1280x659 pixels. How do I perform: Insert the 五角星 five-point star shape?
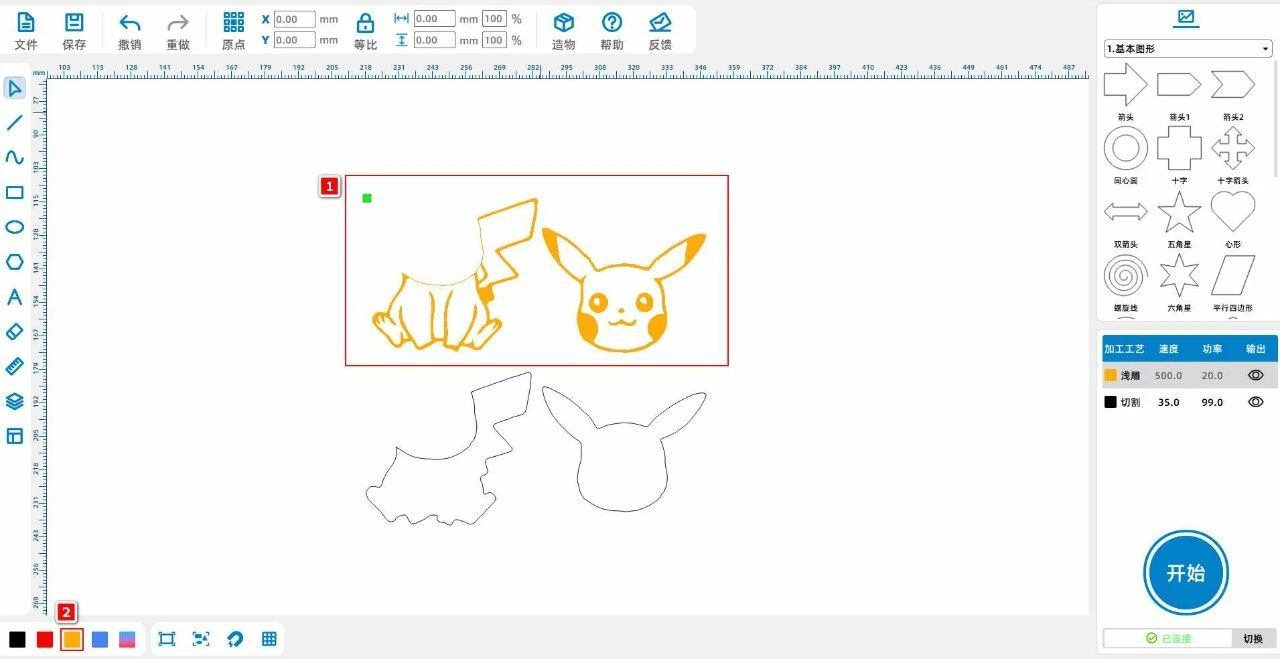pyautogui.click(x=1179, y=212)
